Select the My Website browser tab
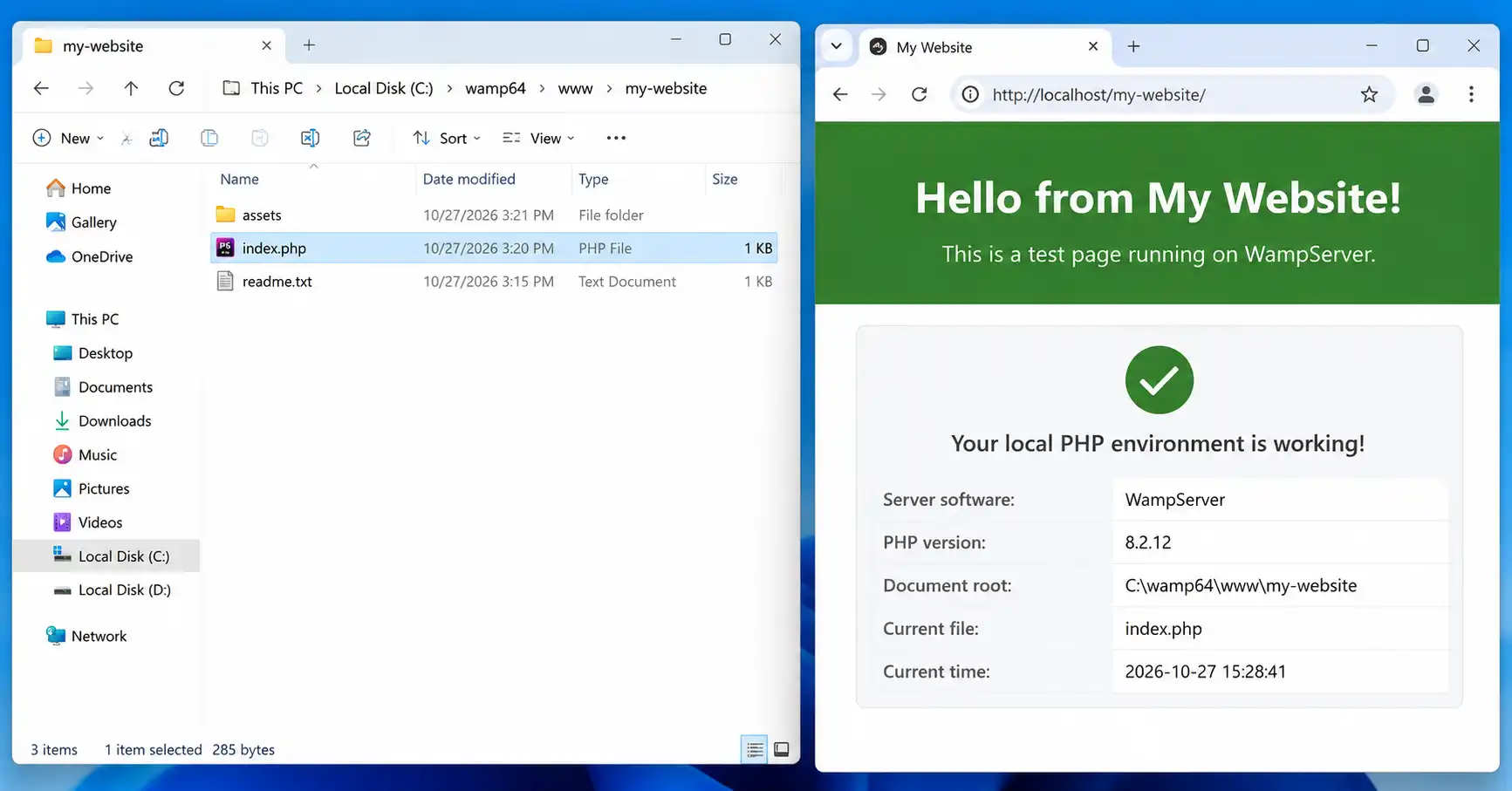This screenshot has height=791, width=1512. 986,46
